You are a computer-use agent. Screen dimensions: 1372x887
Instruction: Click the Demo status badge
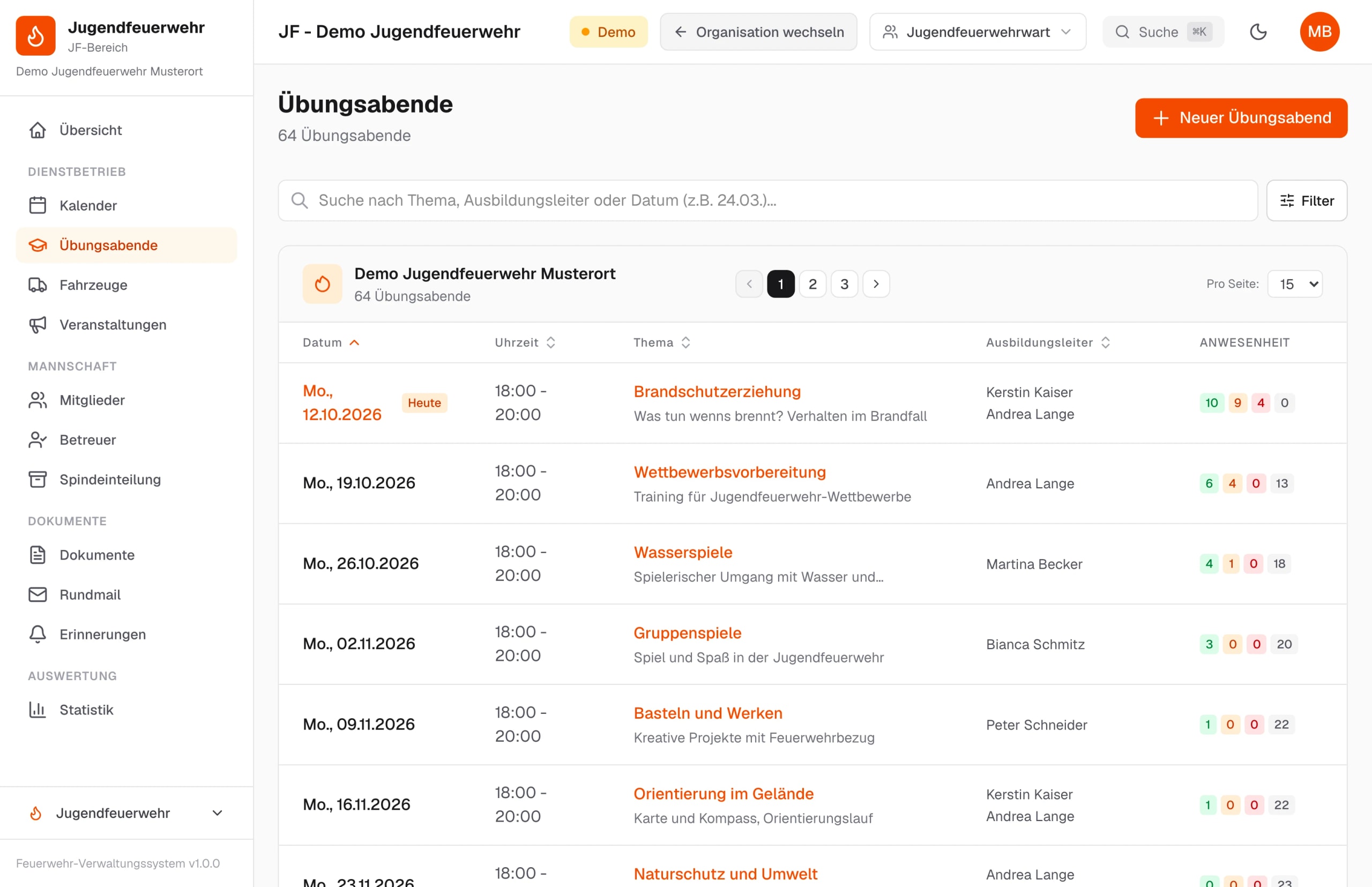pyautogui.click(x=608, y=32)
